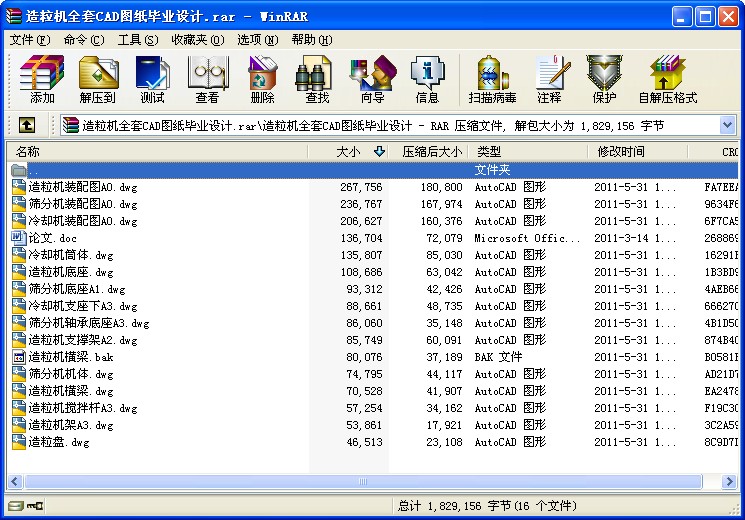Image resolution: width=745 pixels, height=520 pixels.
Task: Click the WinRAR title bar app icon
Action: [14, 16]
